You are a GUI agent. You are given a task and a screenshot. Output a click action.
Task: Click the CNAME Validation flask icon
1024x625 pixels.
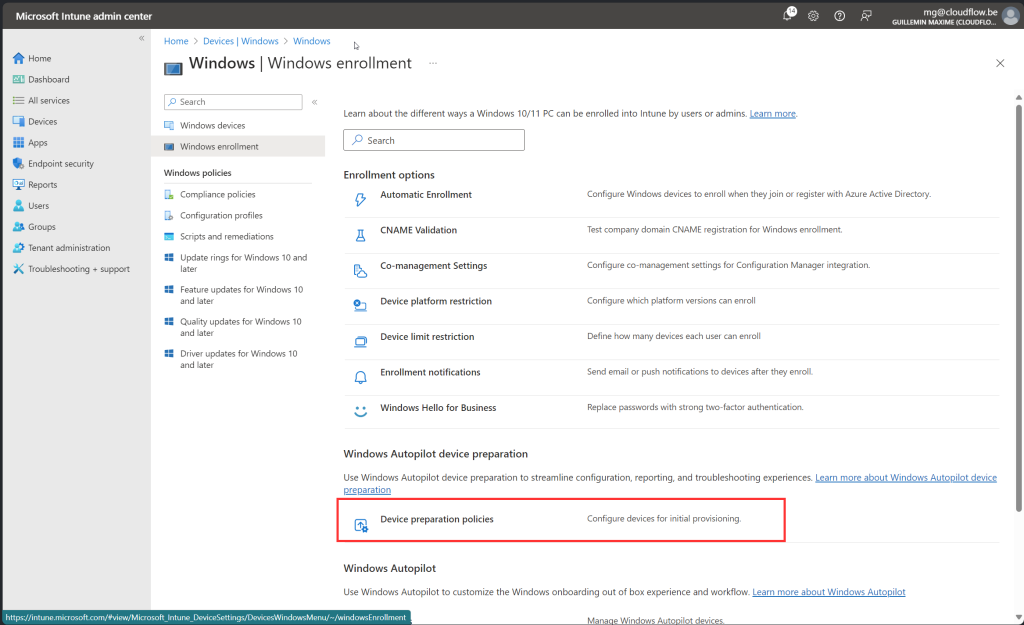[360, 235]
